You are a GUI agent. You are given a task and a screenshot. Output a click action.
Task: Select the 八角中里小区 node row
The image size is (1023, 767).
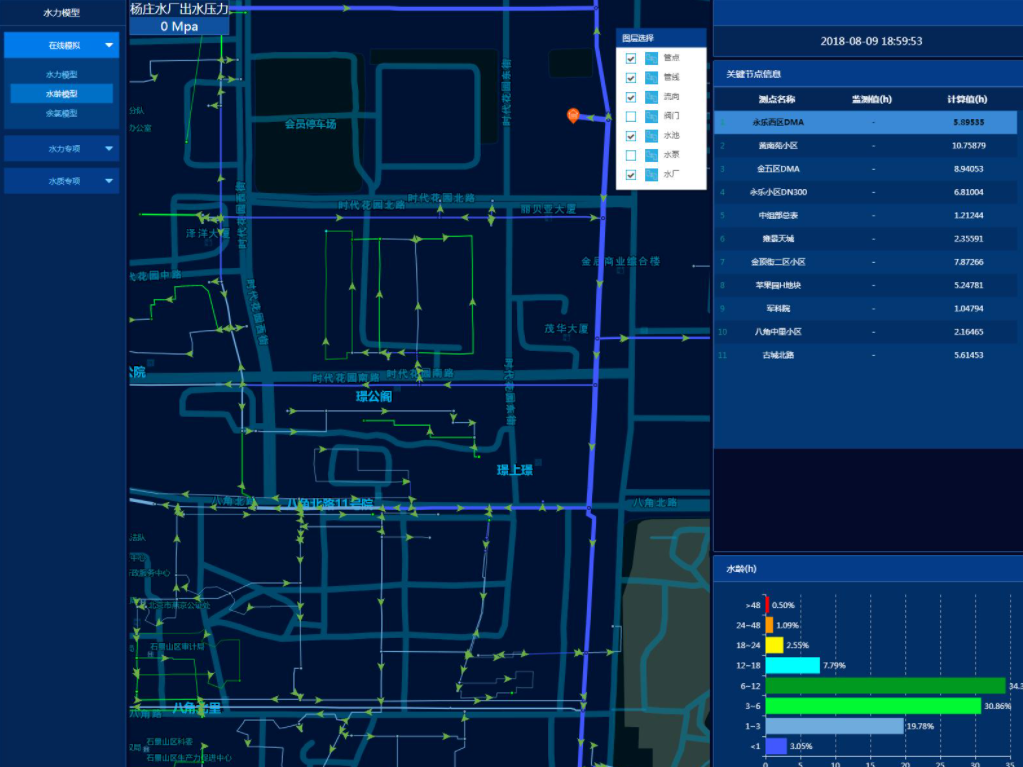(866, 331)
